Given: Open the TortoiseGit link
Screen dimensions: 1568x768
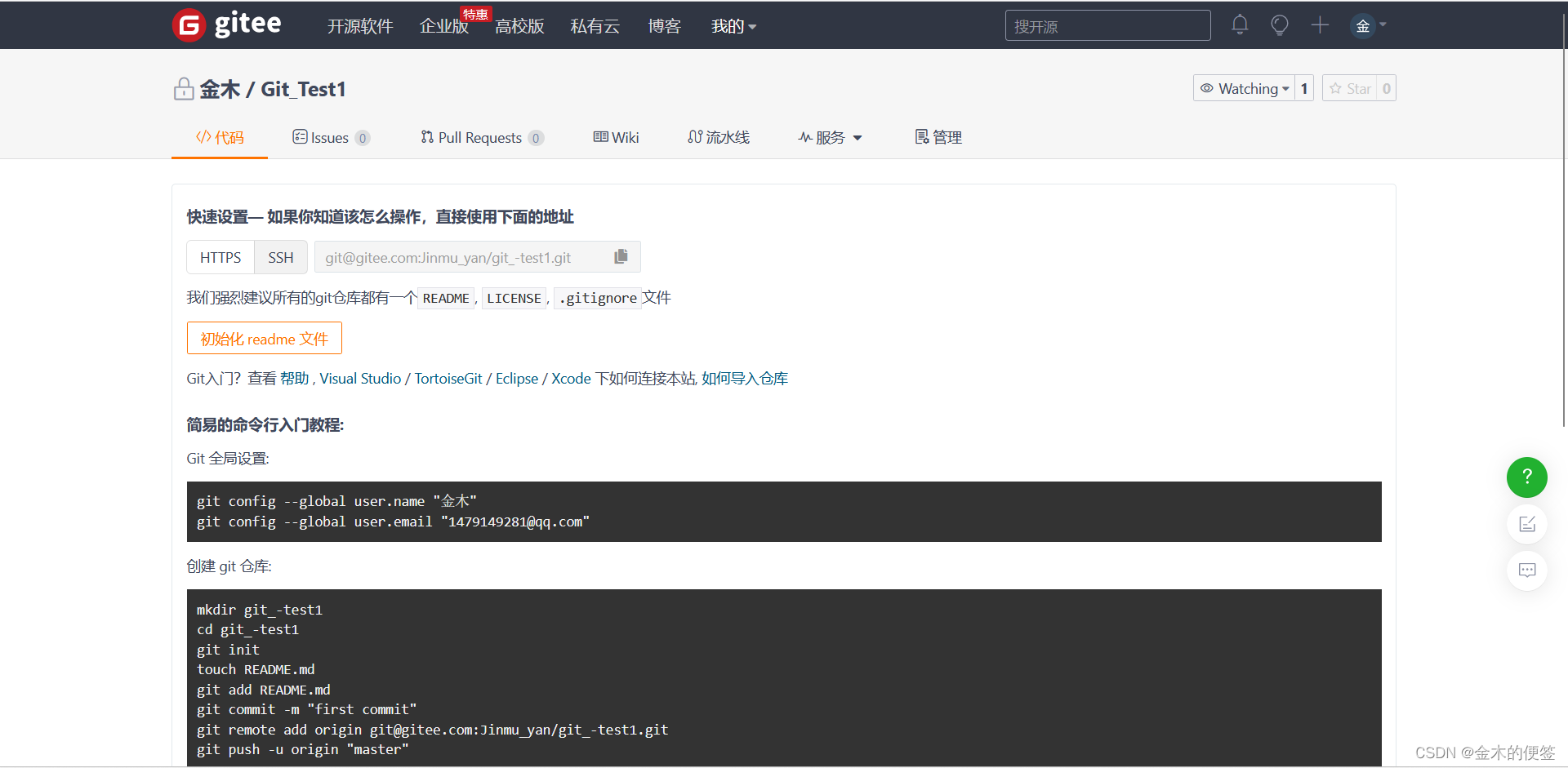Looking at the screenshot, I should click(448, 379).
